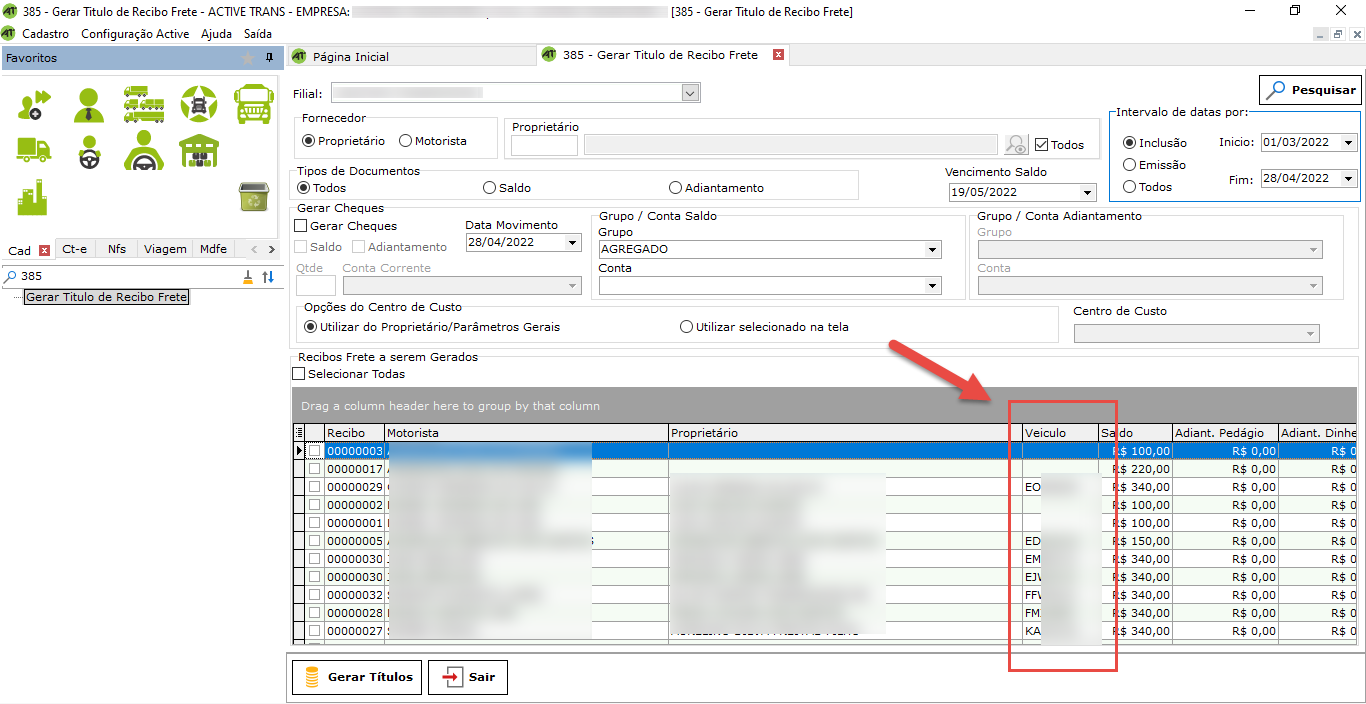Open the Filial dropdown list
The width and height of the screenshot is (1366, 704).
(x=690, y=93)
